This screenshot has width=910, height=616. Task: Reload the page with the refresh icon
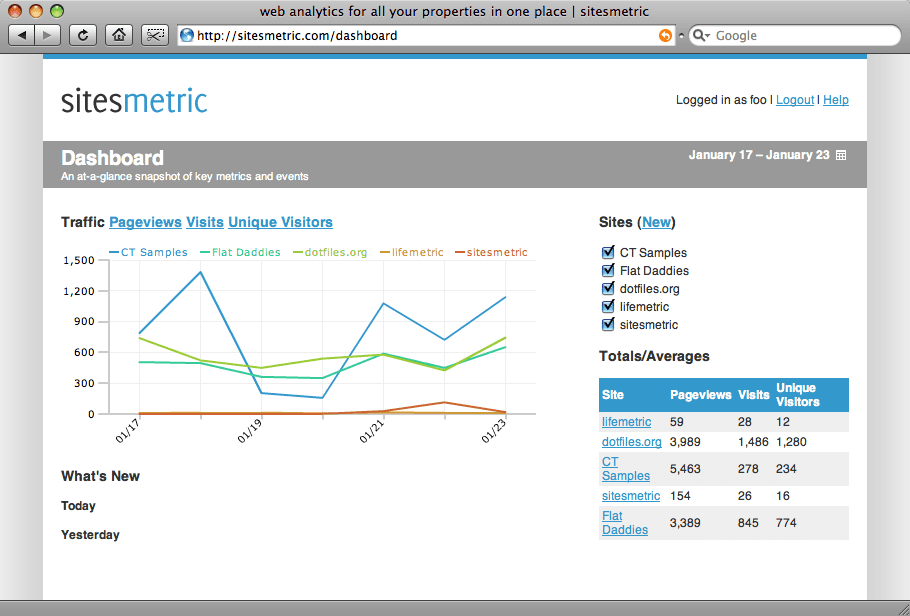pos(83,35)
